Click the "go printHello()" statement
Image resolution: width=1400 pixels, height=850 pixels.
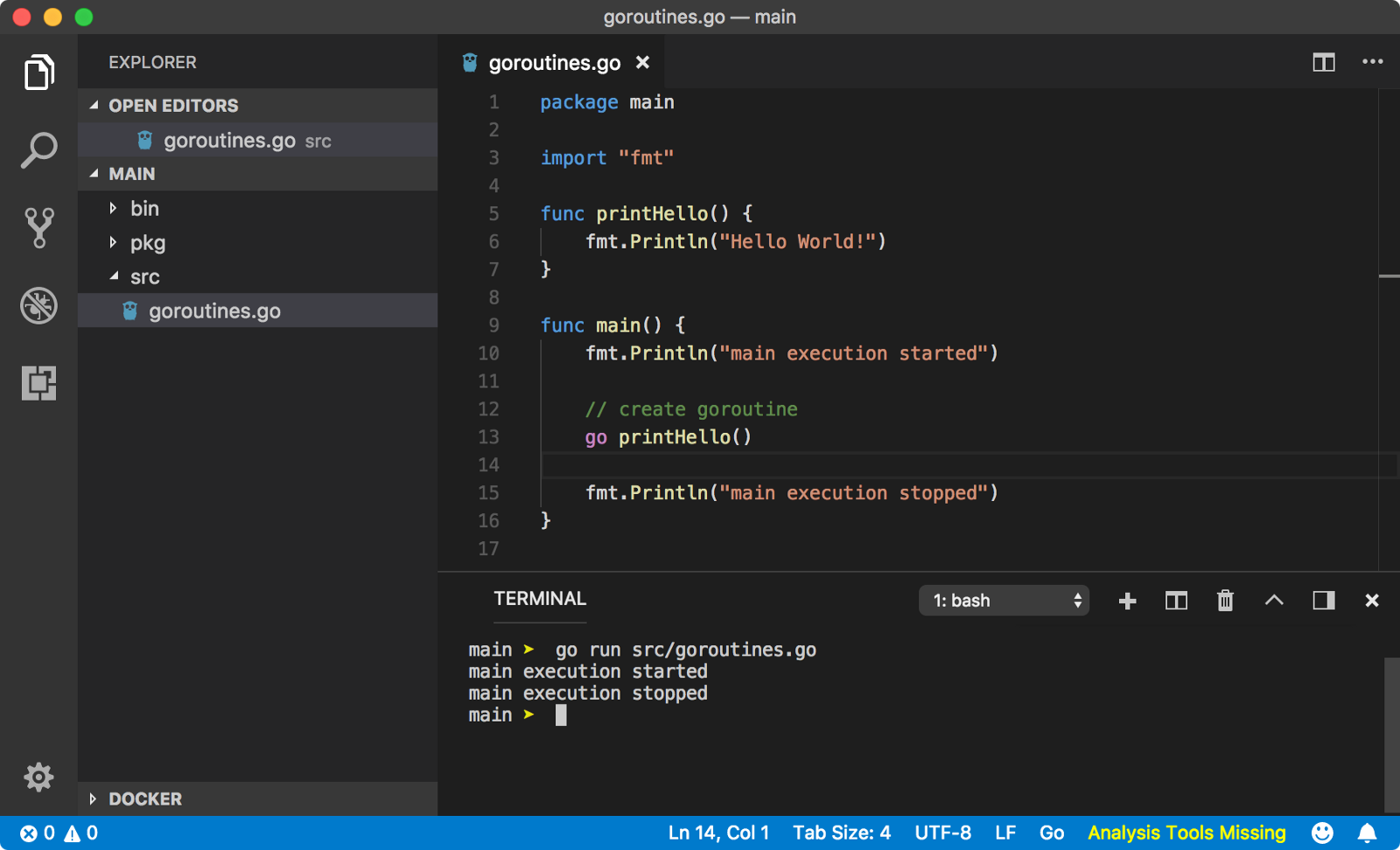(x=668, y=437)
